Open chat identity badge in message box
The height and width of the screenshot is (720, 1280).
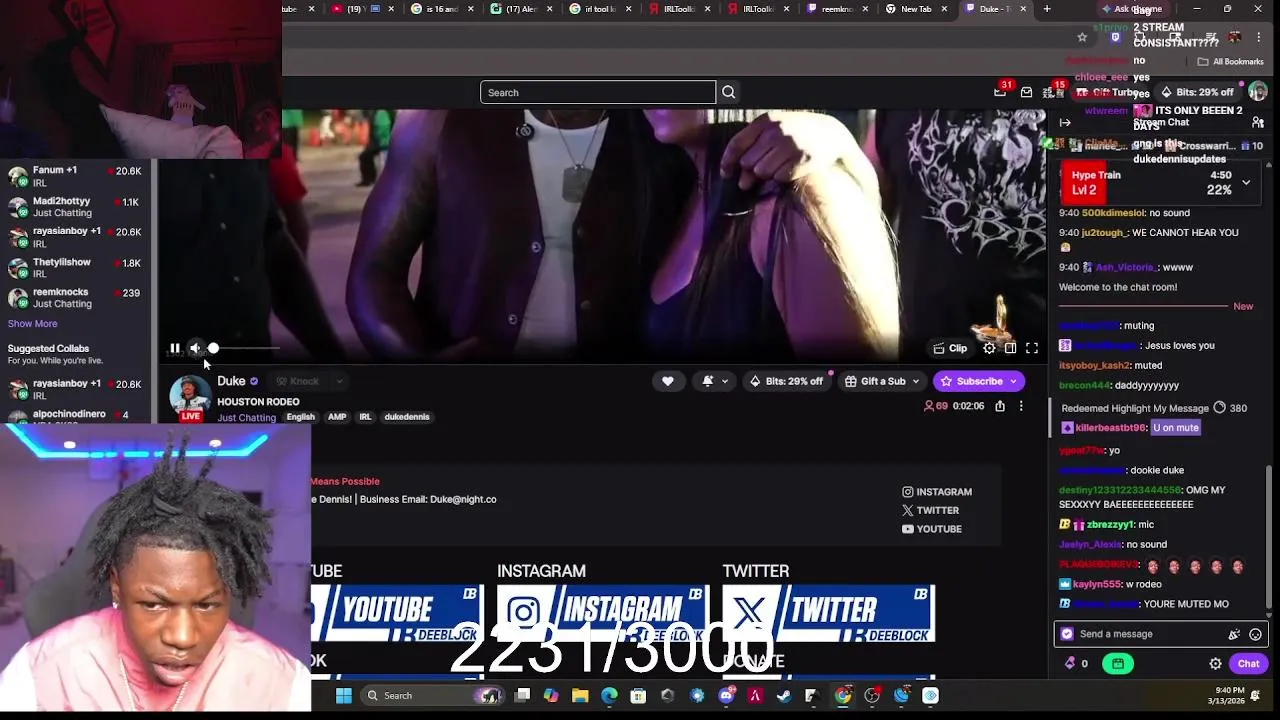(x=1067, y=634)
